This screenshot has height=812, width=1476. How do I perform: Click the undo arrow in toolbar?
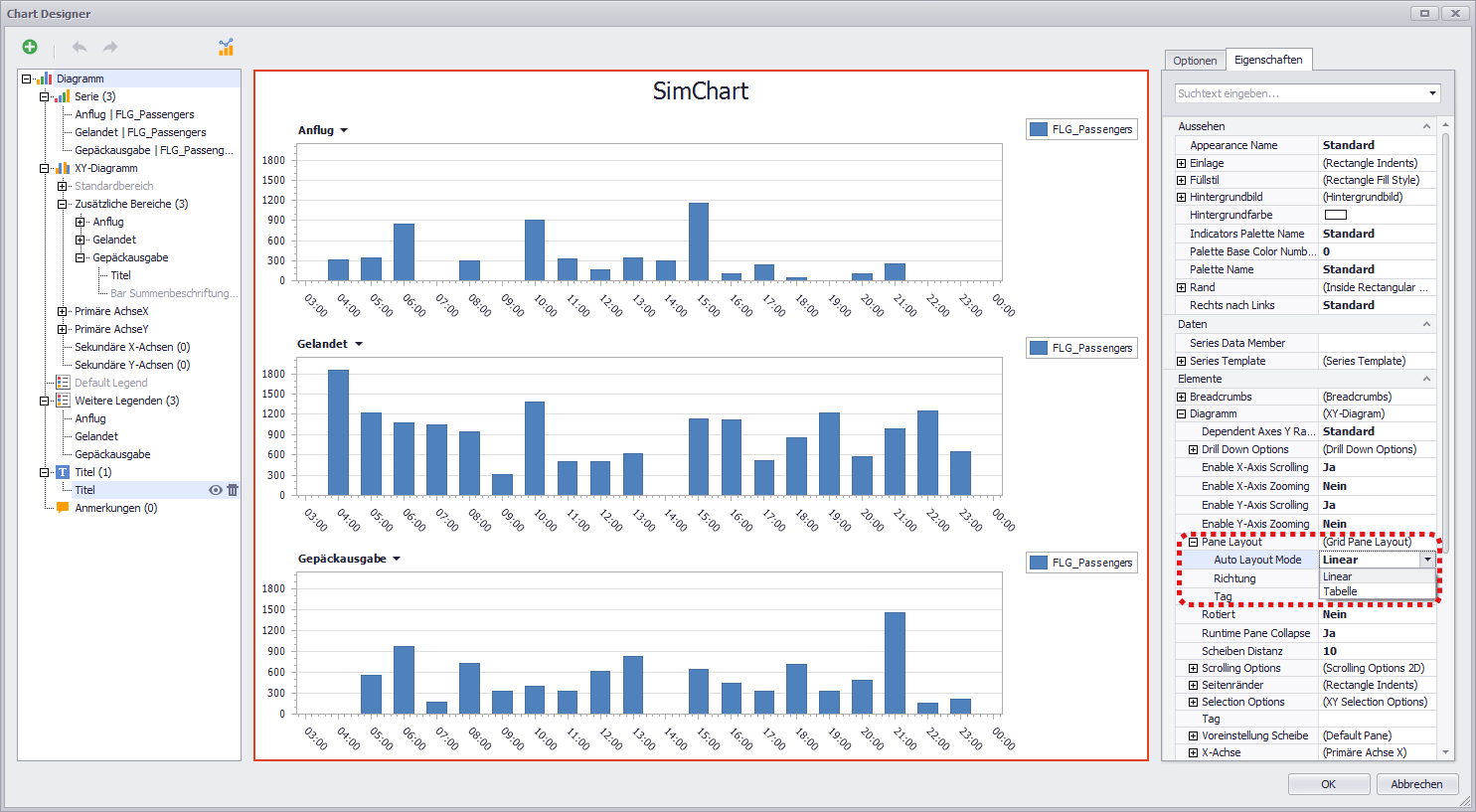[80, 47]
